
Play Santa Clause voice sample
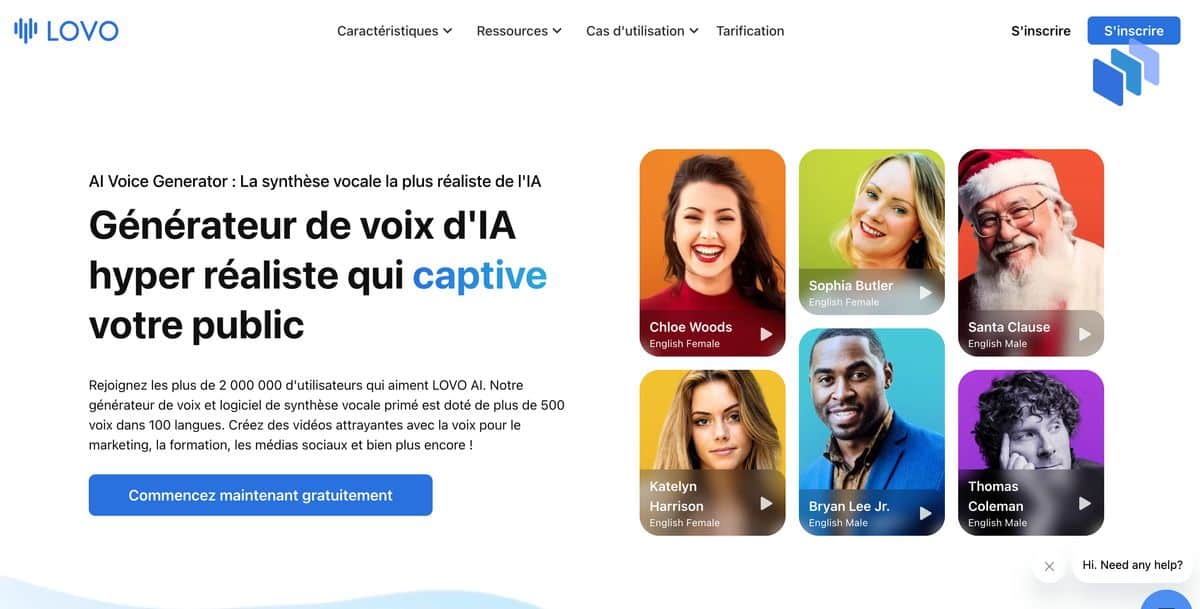(1085, 334)
